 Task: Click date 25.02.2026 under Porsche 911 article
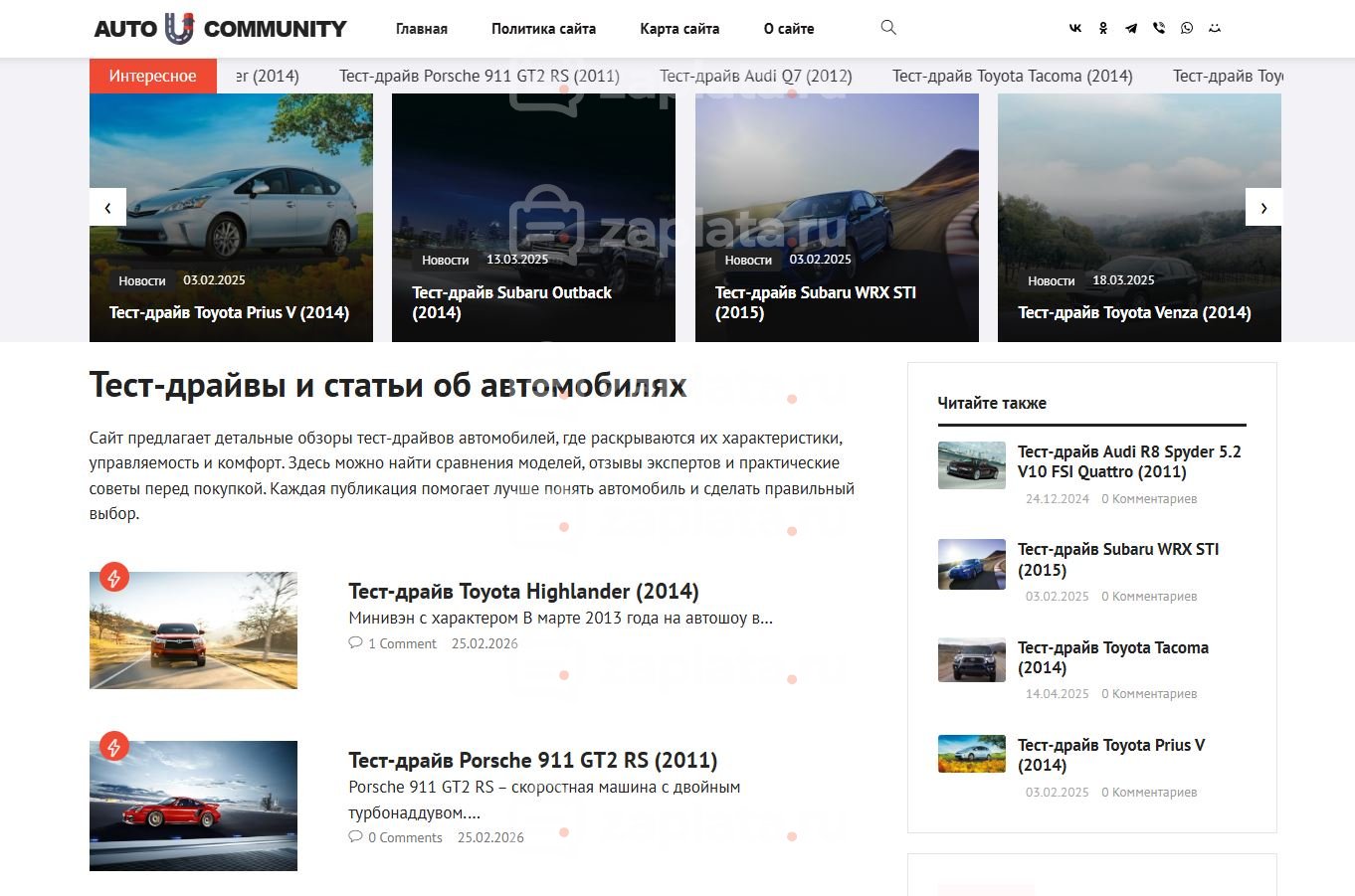pos(490,837)
